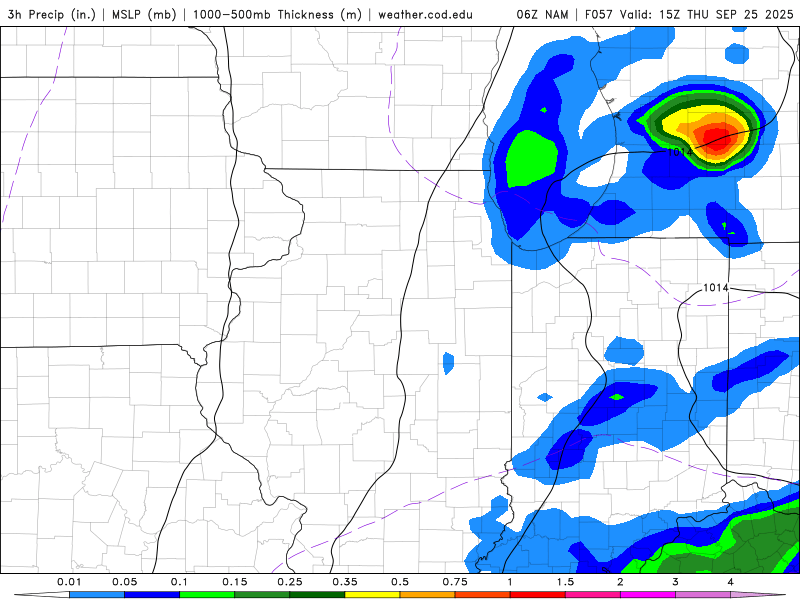The image size is (800, 600).
Task: Click the 1014 isobar label beside the red precipitation core
Action: pyautogui.click(x=680, y=152)
